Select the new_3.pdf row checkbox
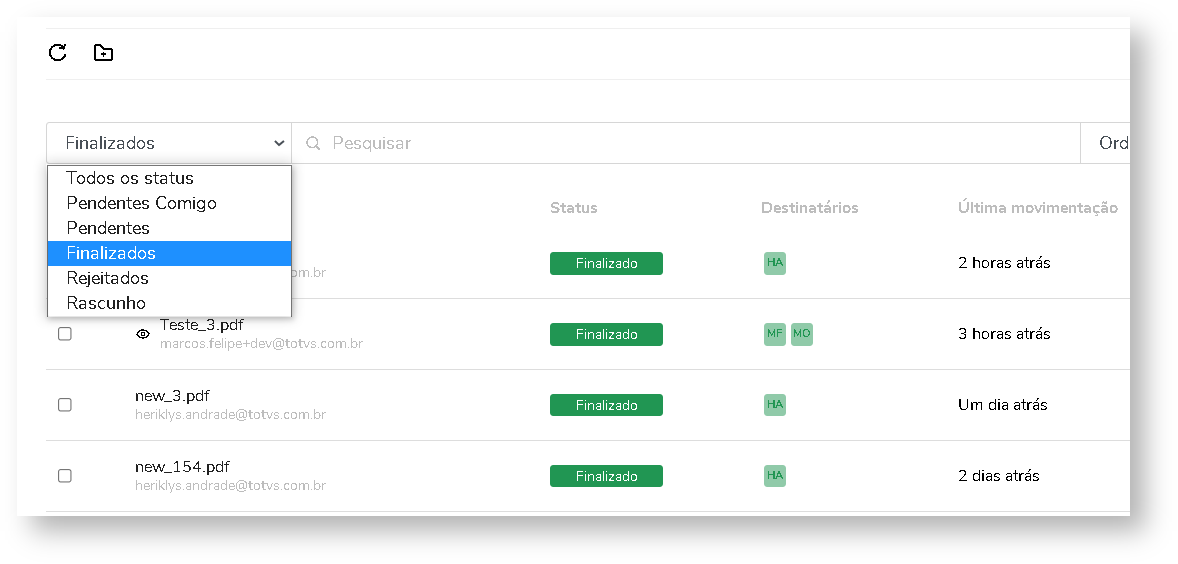Image resolution: width=1178 pixels, height=564 pixels. tap(65, 405)
